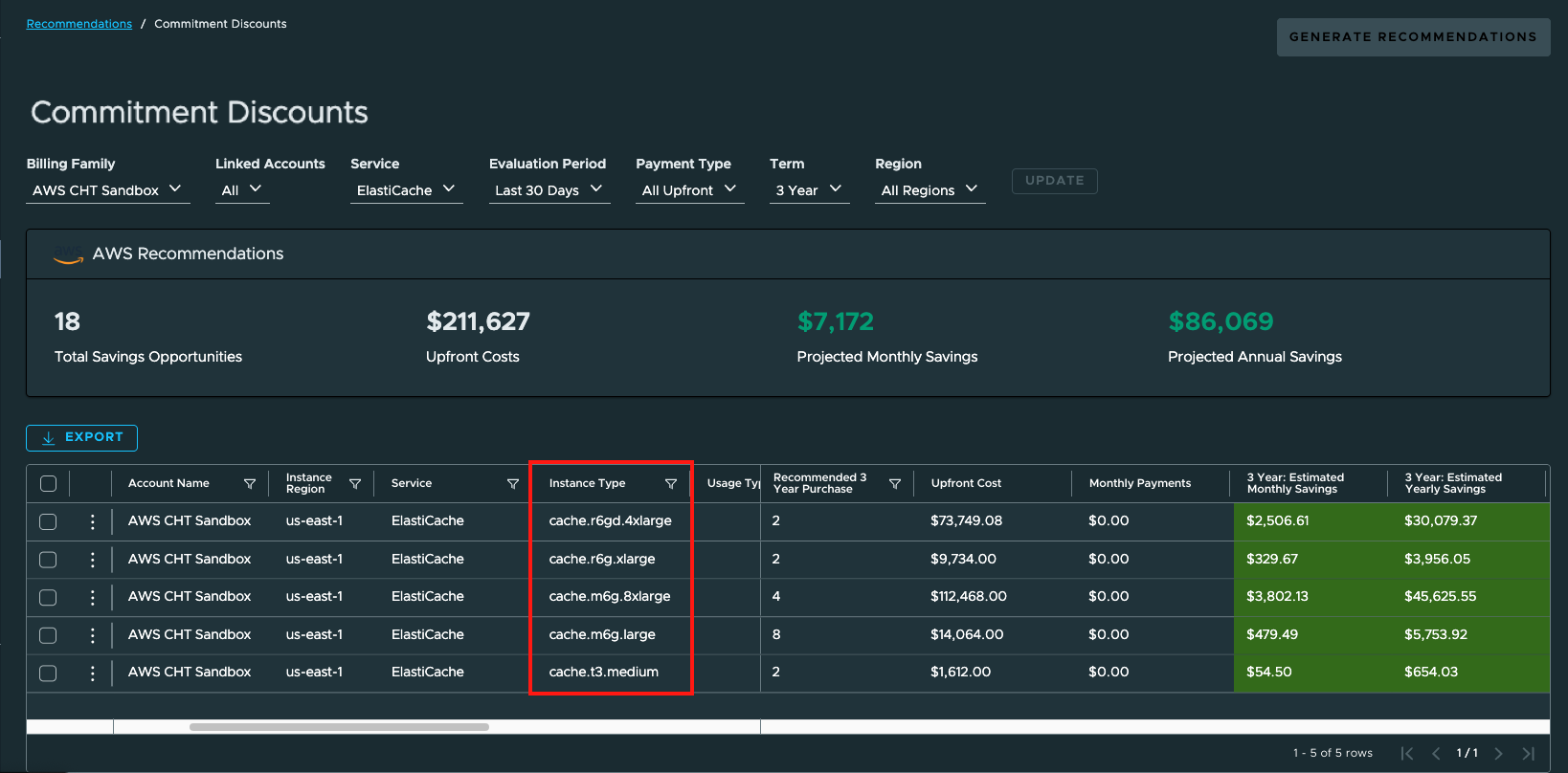Select the cache.m6g.8xlarge row checkbox
This screenshot has height=773, width=1568.
[x=48, y=597]
